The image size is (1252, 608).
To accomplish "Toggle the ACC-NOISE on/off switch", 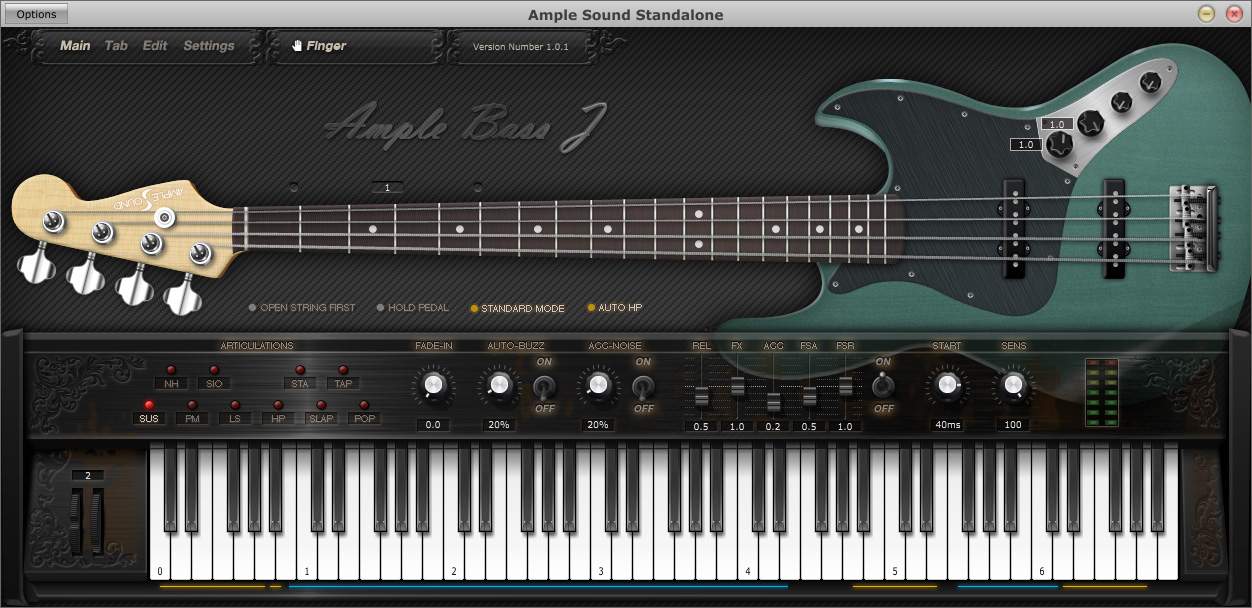I will click(643, 386).
